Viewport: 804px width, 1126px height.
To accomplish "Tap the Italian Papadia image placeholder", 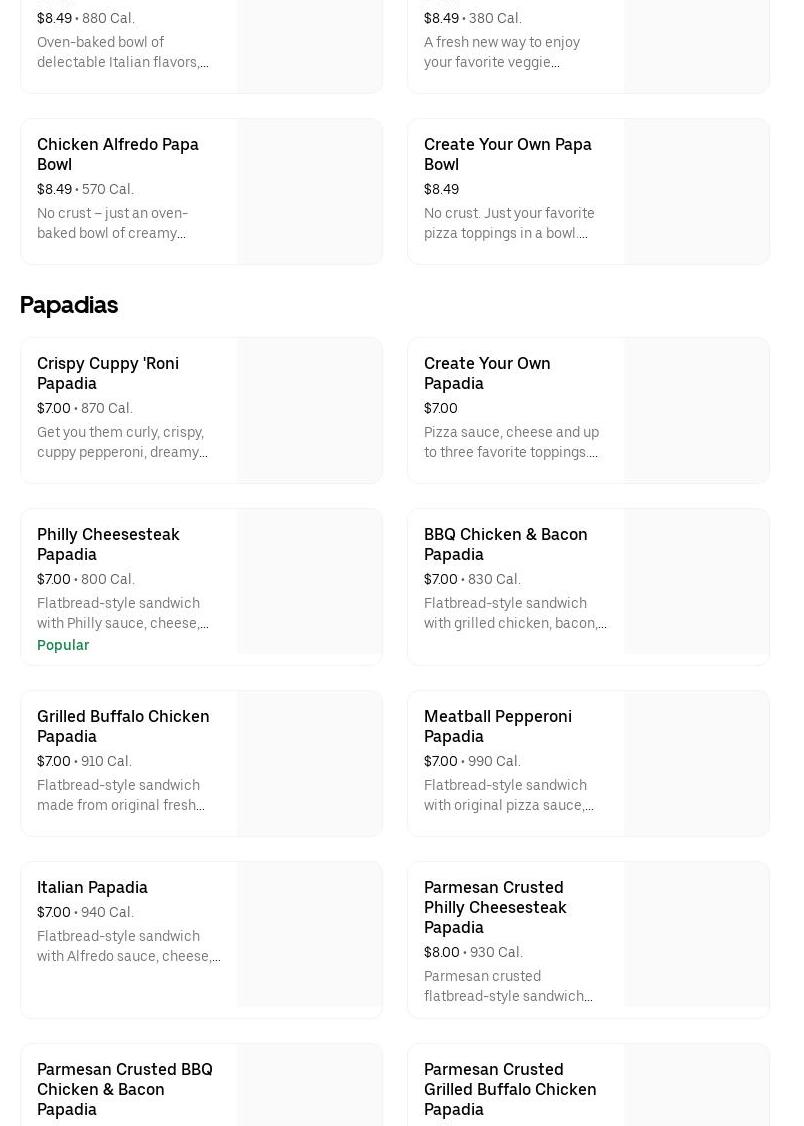I will pyautogui.click(x=310, y=935).
